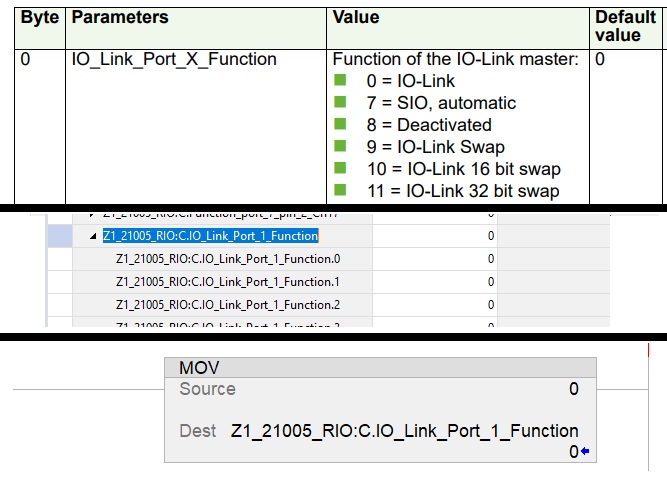Click value cell of IO_Link_Port_1_Function.2

point(435,305)
